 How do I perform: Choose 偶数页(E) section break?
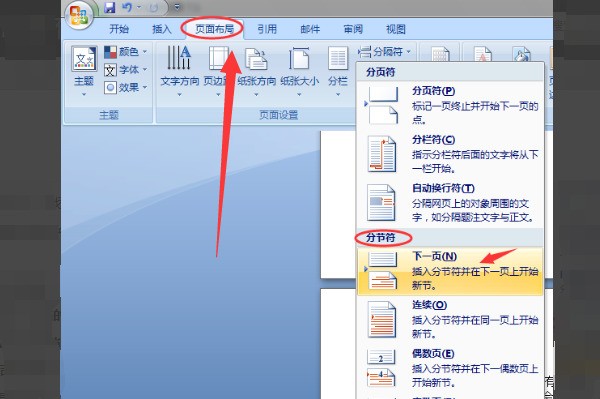450,368
